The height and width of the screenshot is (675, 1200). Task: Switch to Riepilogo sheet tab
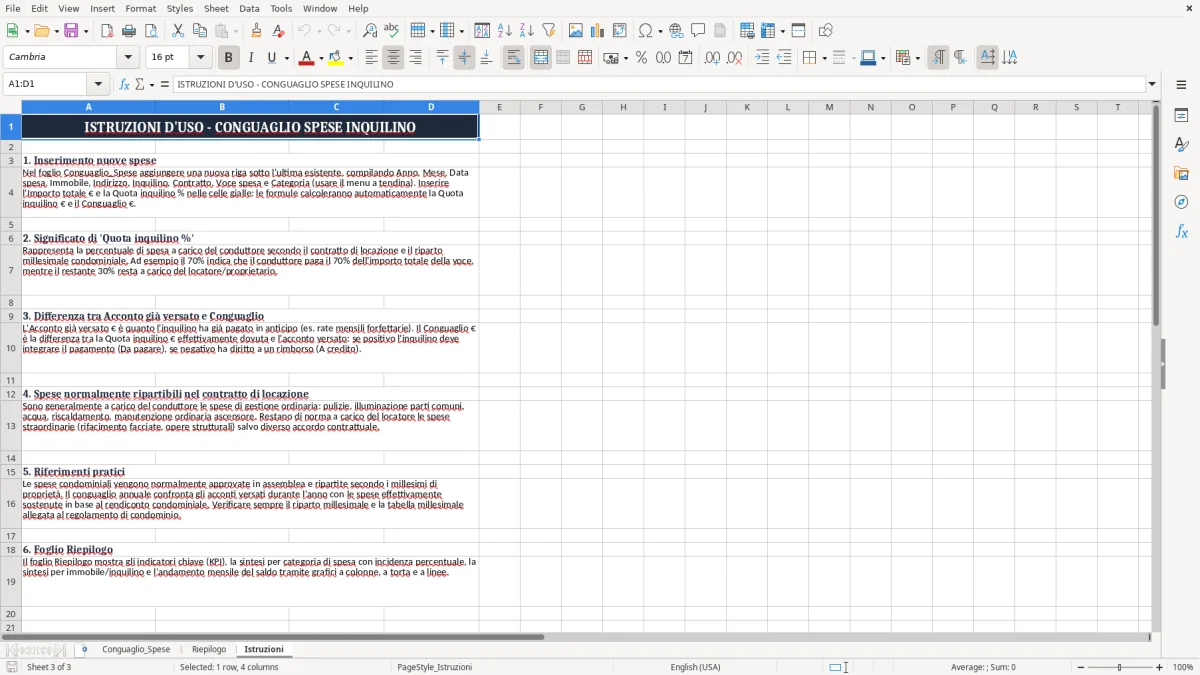coord(209,649)
